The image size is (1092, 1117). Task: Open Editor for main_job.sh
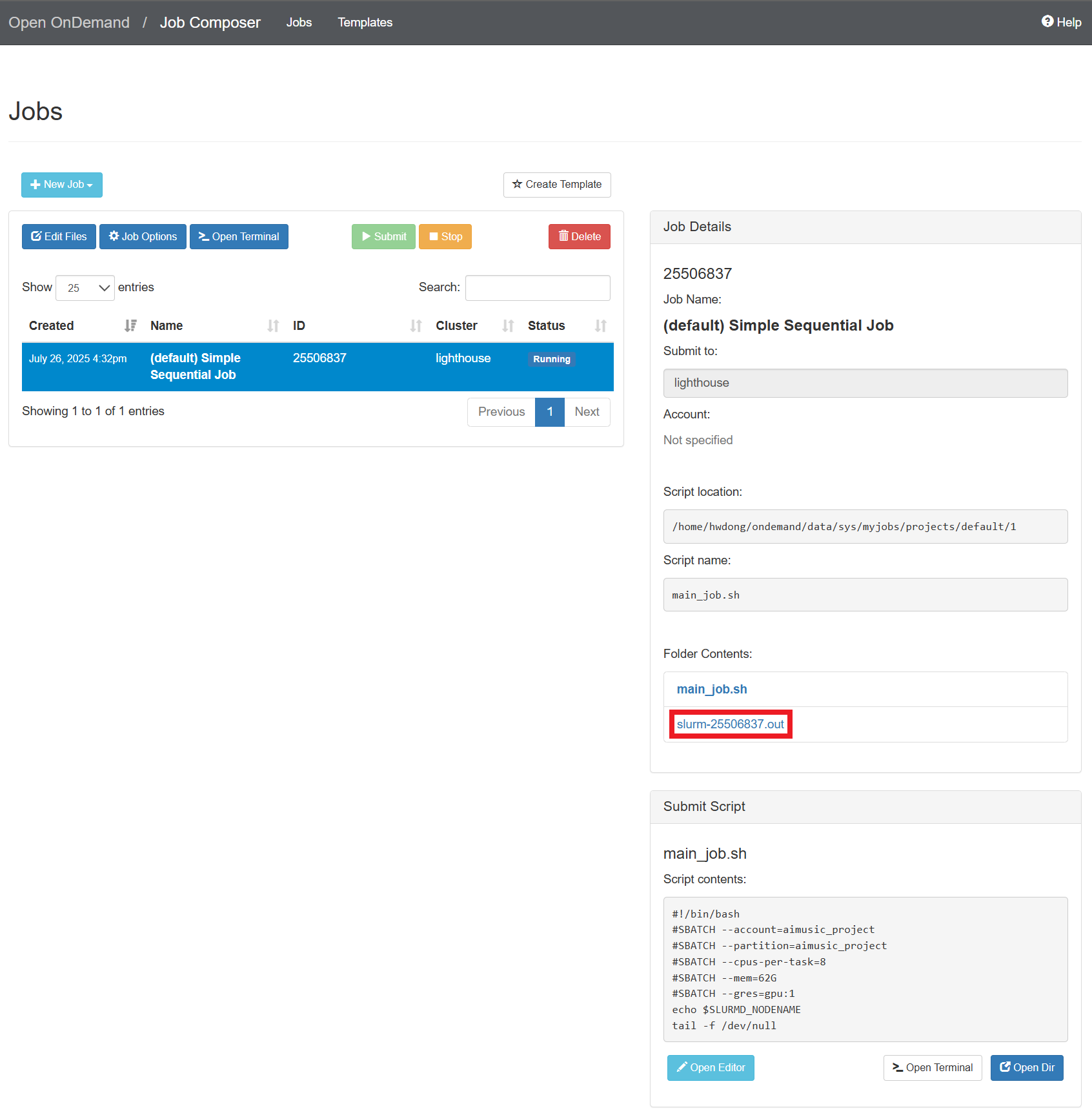click(x=710, y=1068)
